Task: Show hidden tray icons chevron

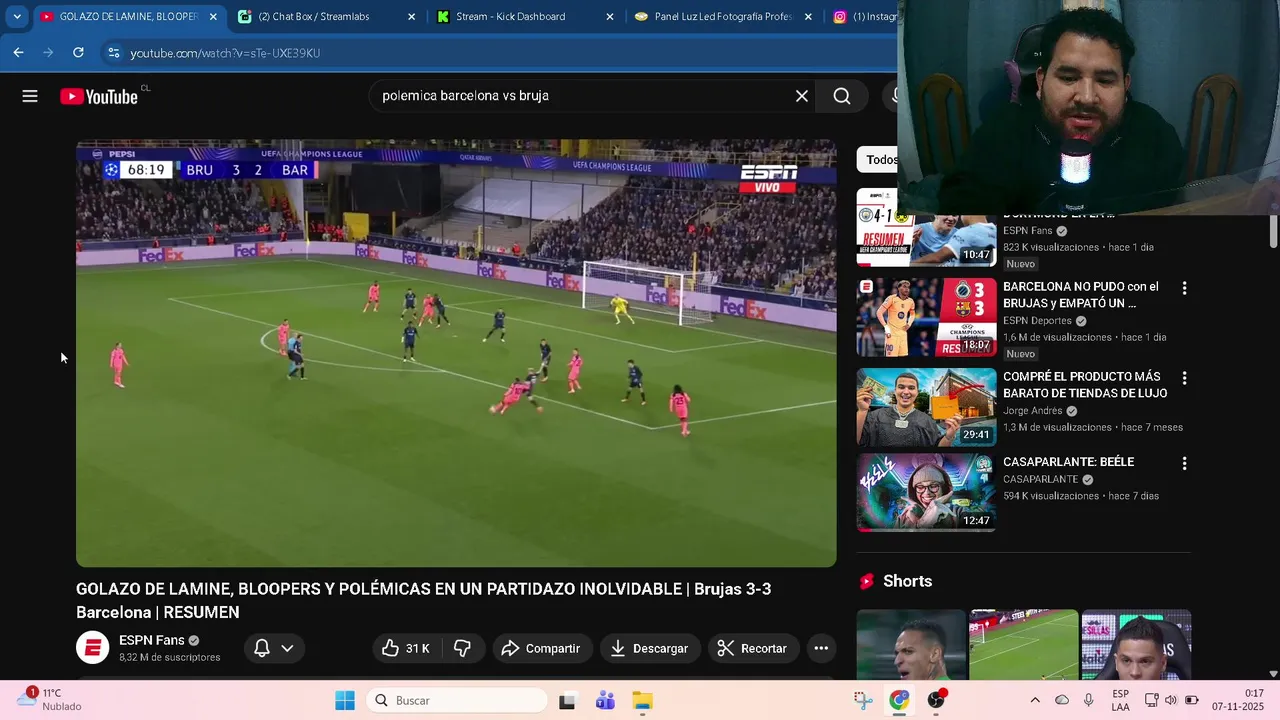Action: (1035, 700)
